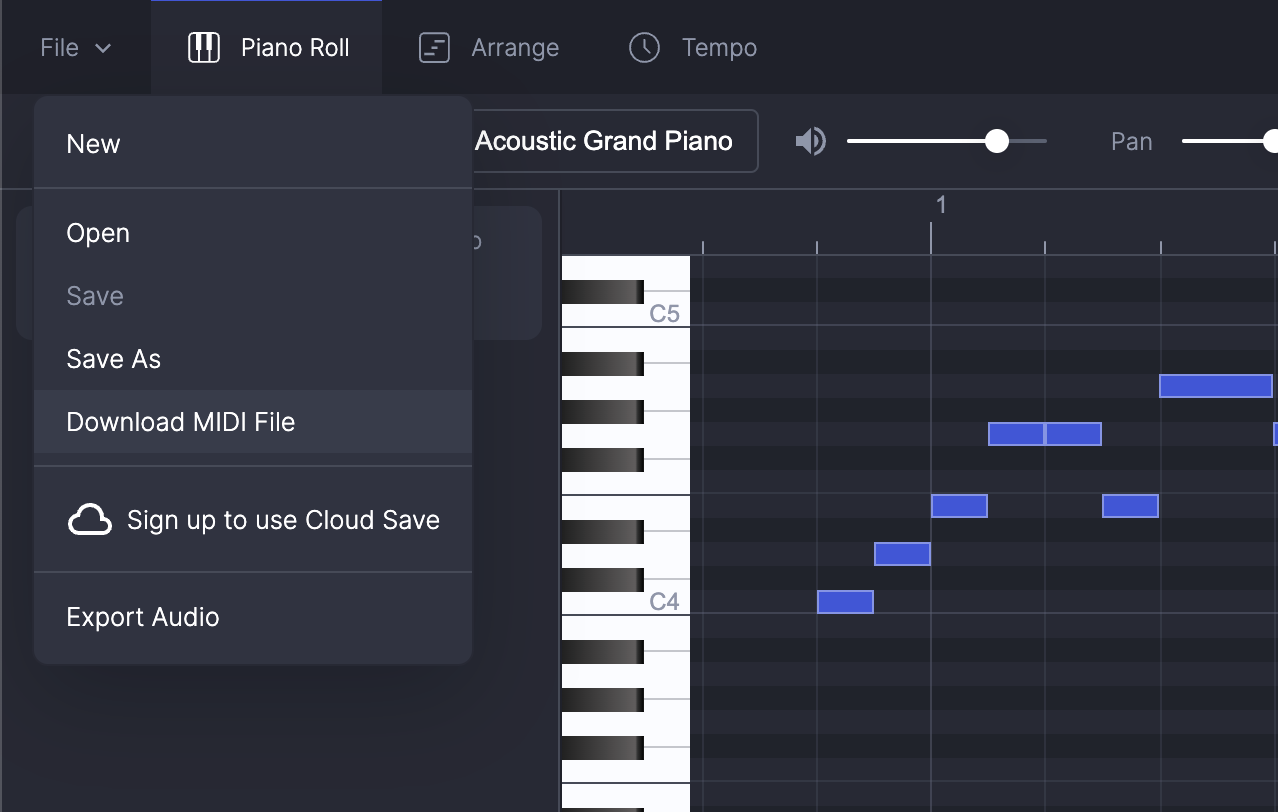Click Sign up to use Cloud Save
1278x812 pixels.
click(x=283, y=520)
